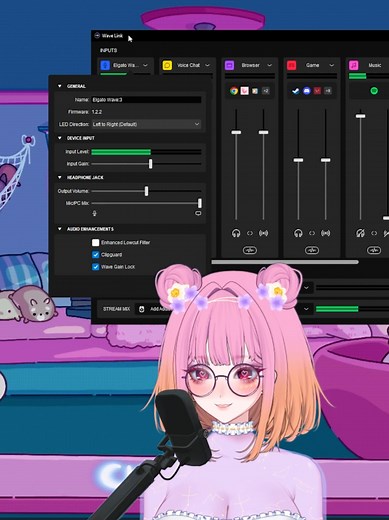
Task: Toggle the Browser channel fader link
Action: tap(250, 233)
